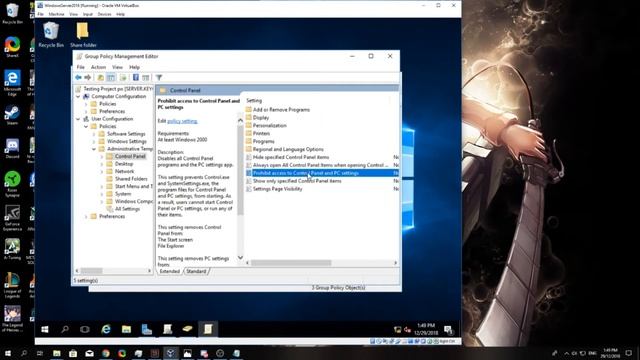Toggle the Show/Hide Console Tree icon
This screenshot has width=640, height=360.
click(x=111, y=77)
